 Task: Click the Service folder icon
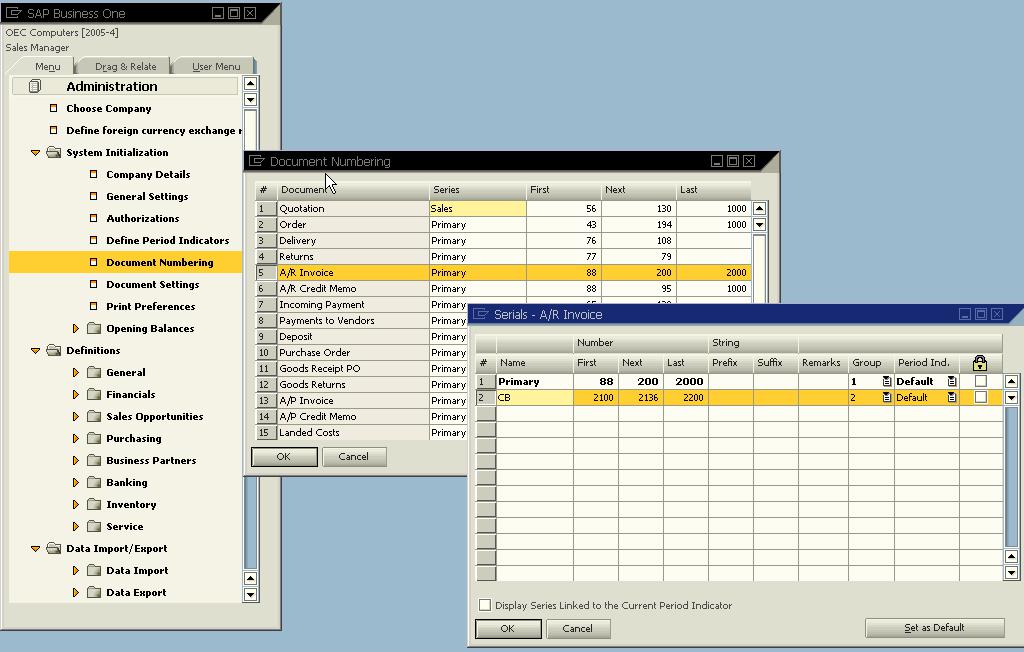coord(94,526)
